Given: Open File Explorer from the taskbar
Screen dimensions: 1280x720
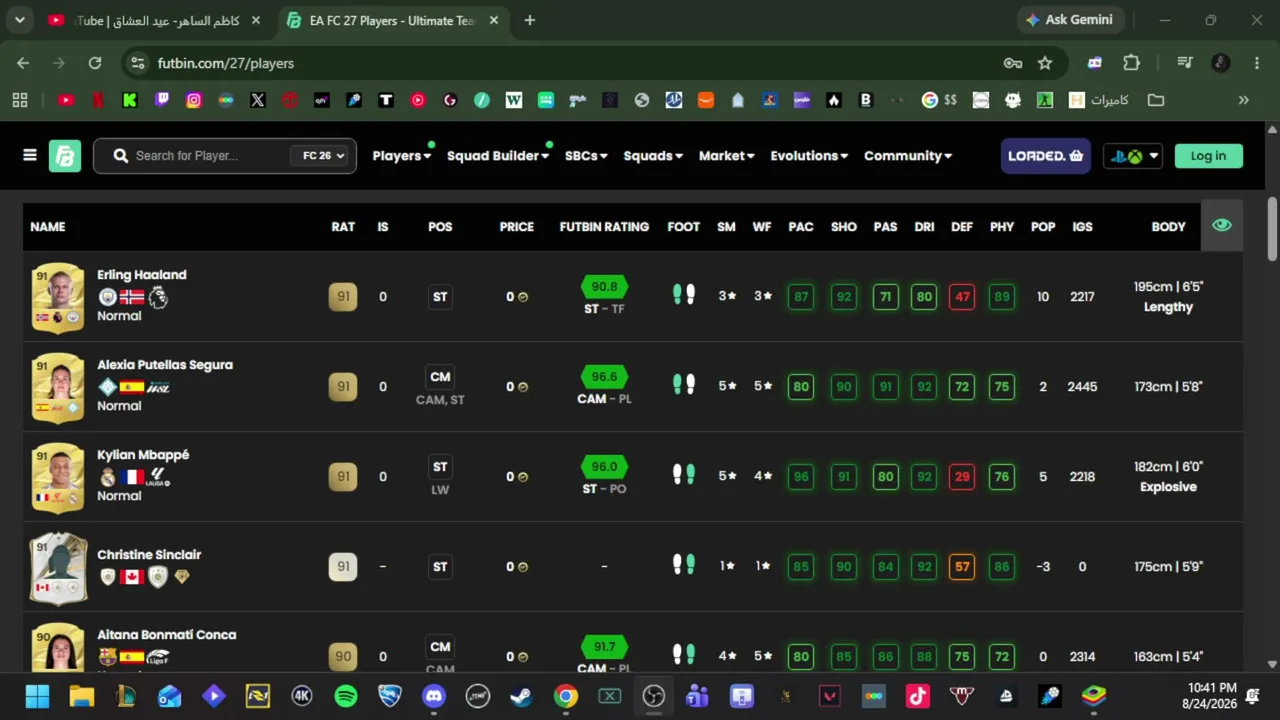Looking at the screenshot, I should pos(82,696).
